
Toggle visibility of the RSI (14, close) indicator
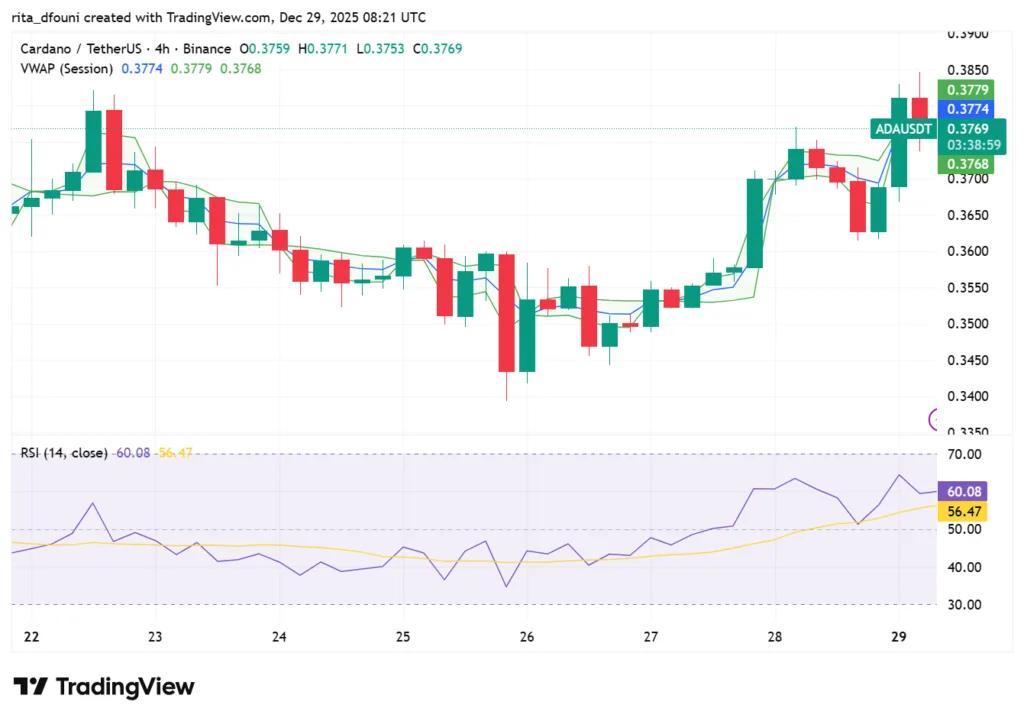[62, 452]
